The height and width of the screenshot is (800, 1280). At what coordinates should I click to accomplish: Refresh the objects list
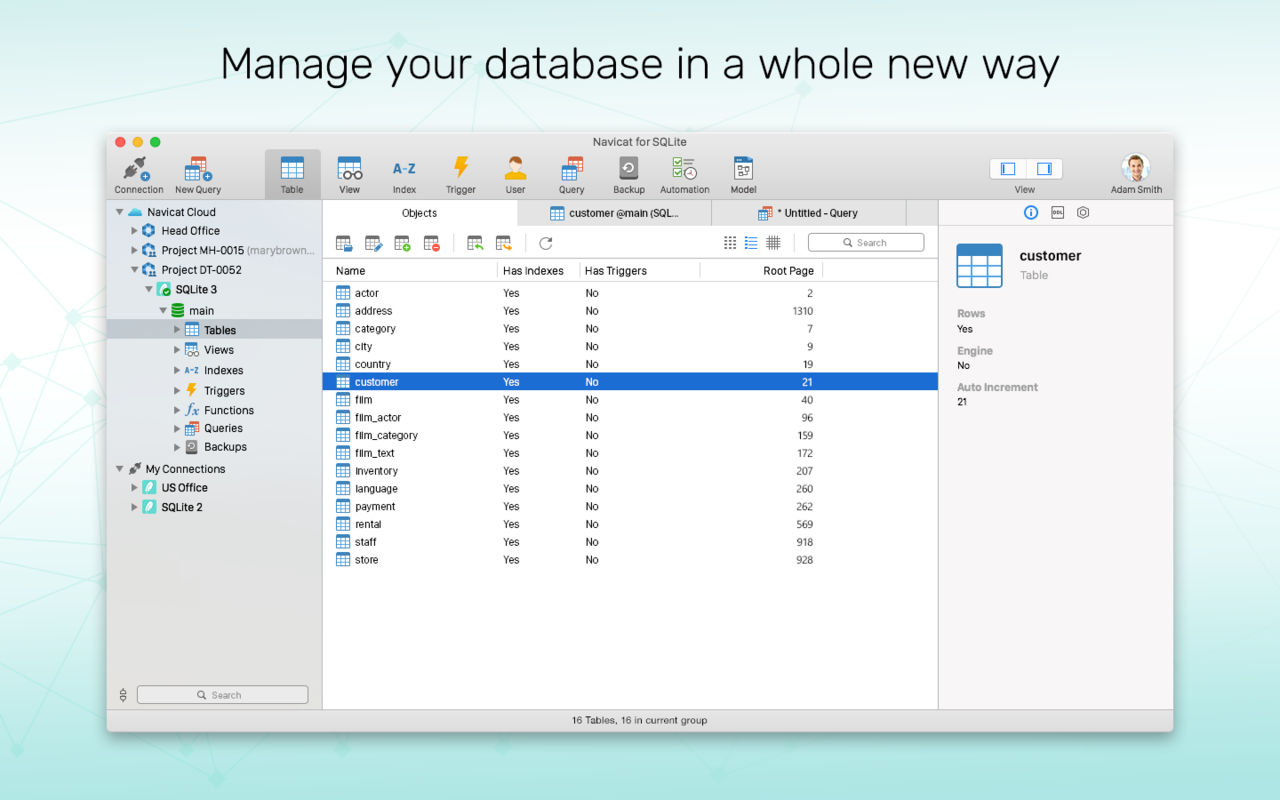click(545, 243)
